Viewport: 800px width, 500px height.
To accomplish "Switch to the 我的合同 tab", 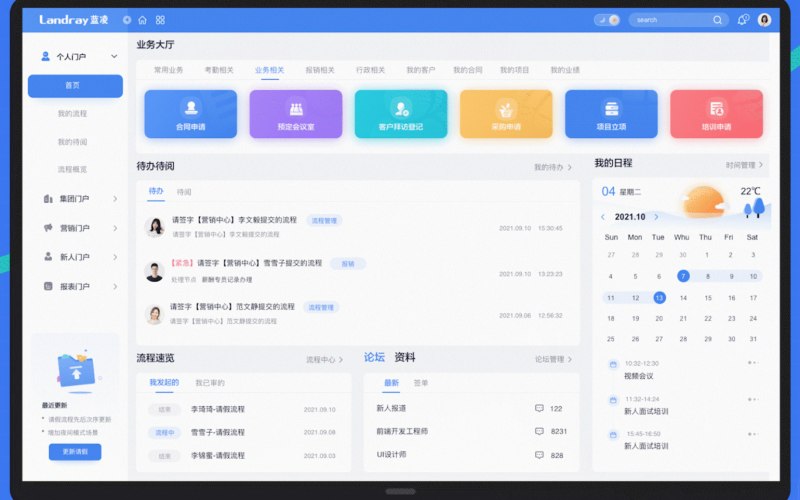I will [x=467, y=70].
